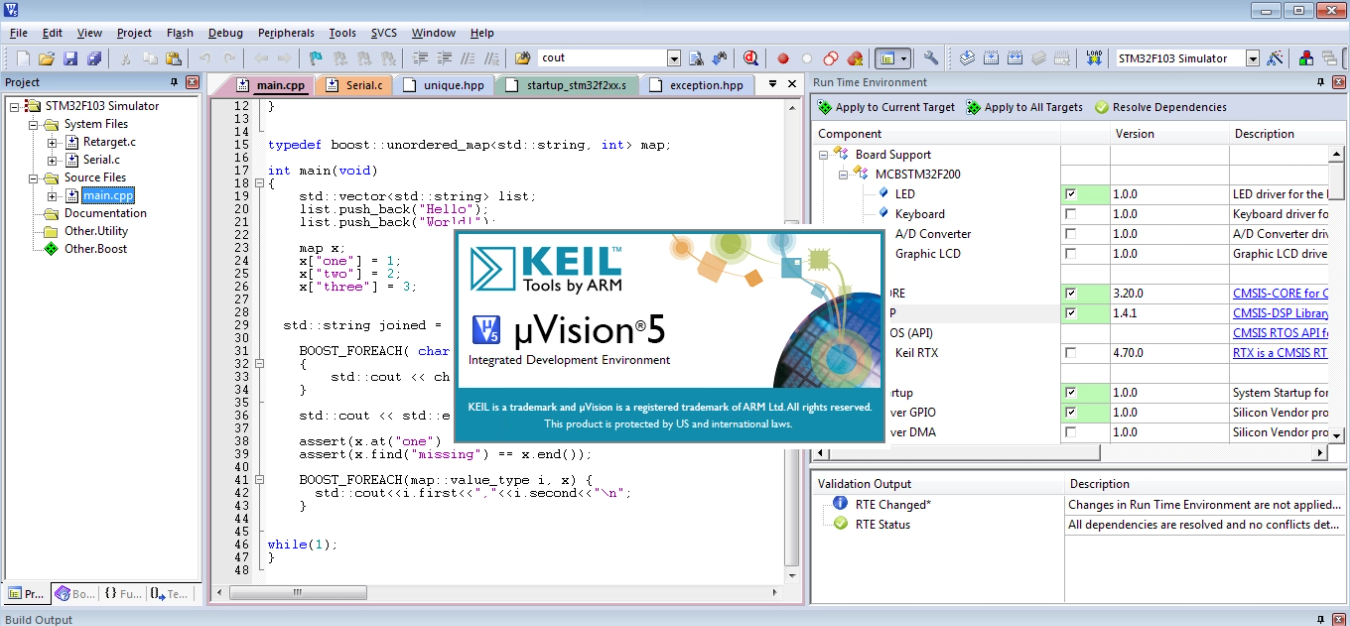Create a new file with toolbar icon
Screen dimensions: 1350x626
click(x=23, y=58)
